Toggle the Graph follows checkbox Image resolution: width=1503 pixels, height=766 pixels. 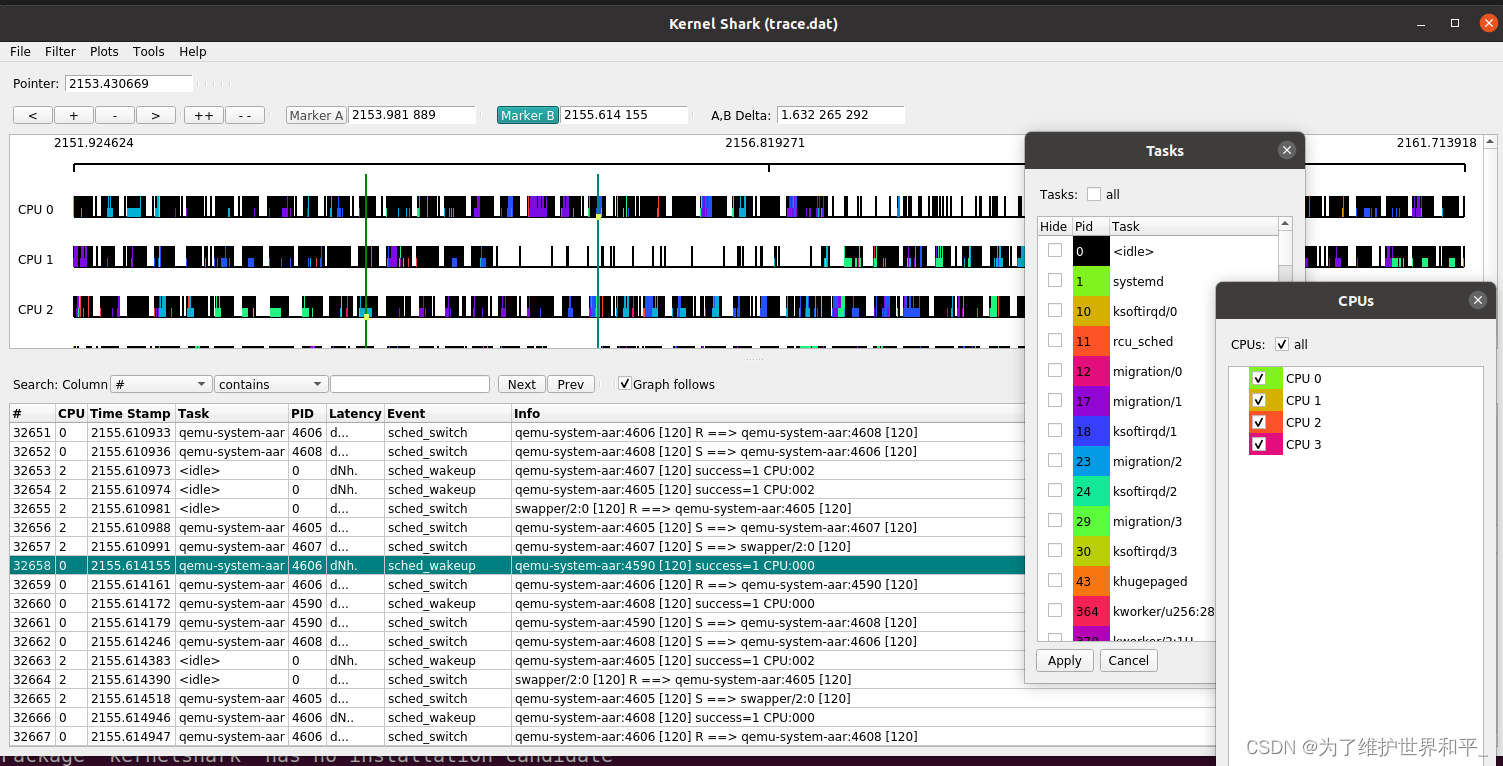point(625,384)
